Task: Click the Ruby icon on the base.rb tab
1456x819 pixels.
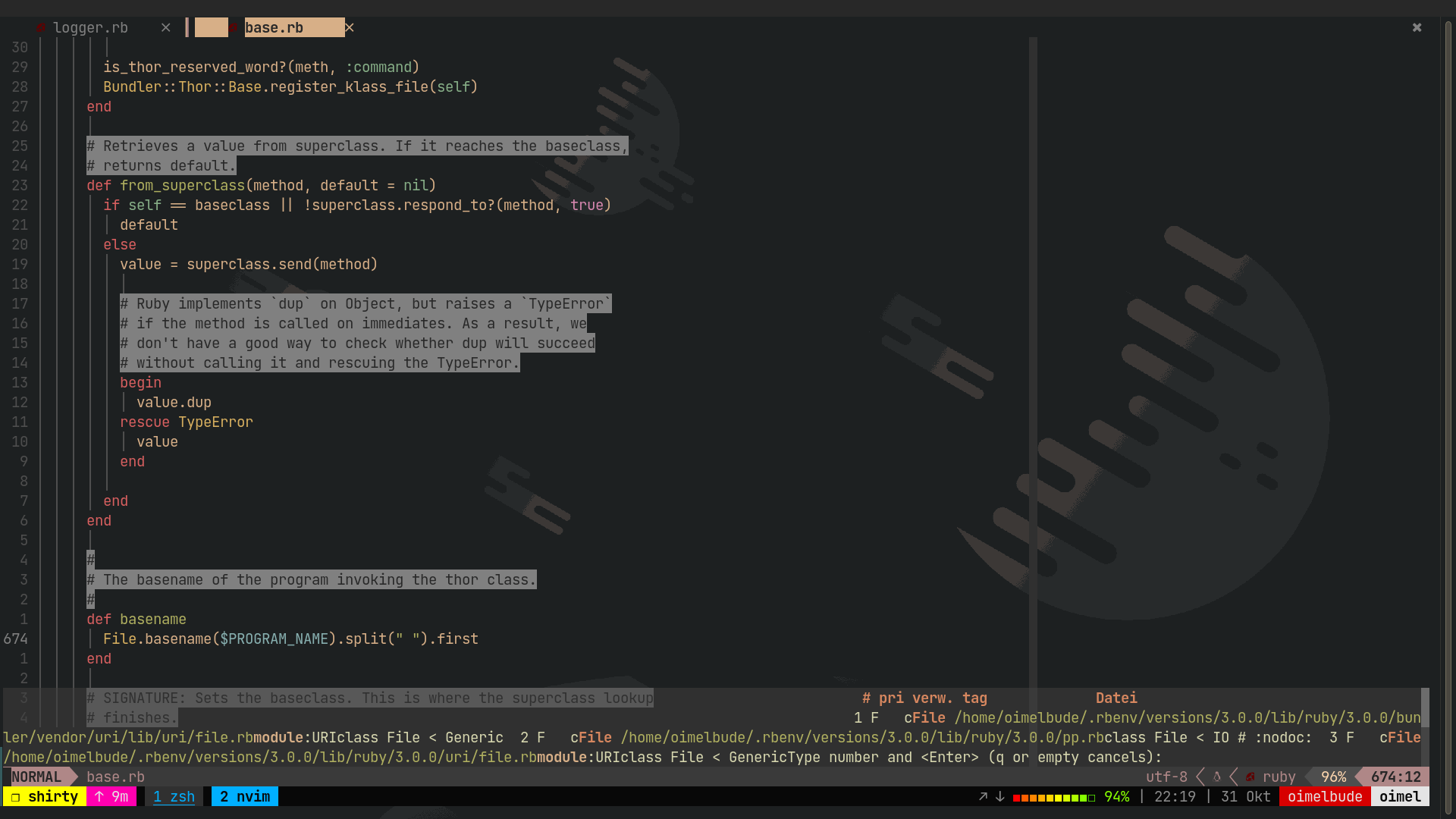Action: (x=233, y=27)
